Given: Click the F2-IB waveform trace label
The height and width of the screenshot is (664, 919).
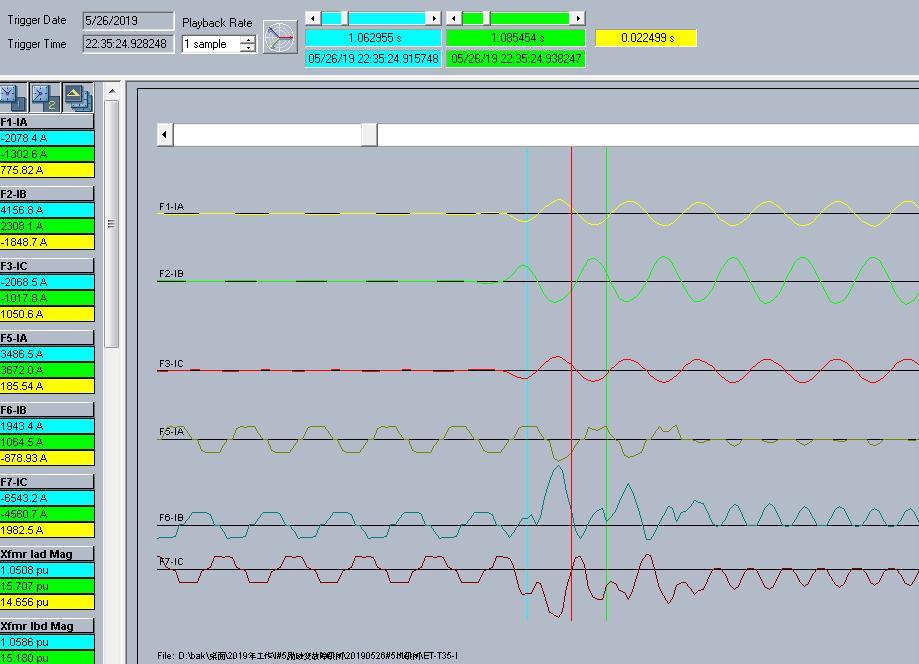Looking at the screenshot, I should tap(171, 274).
